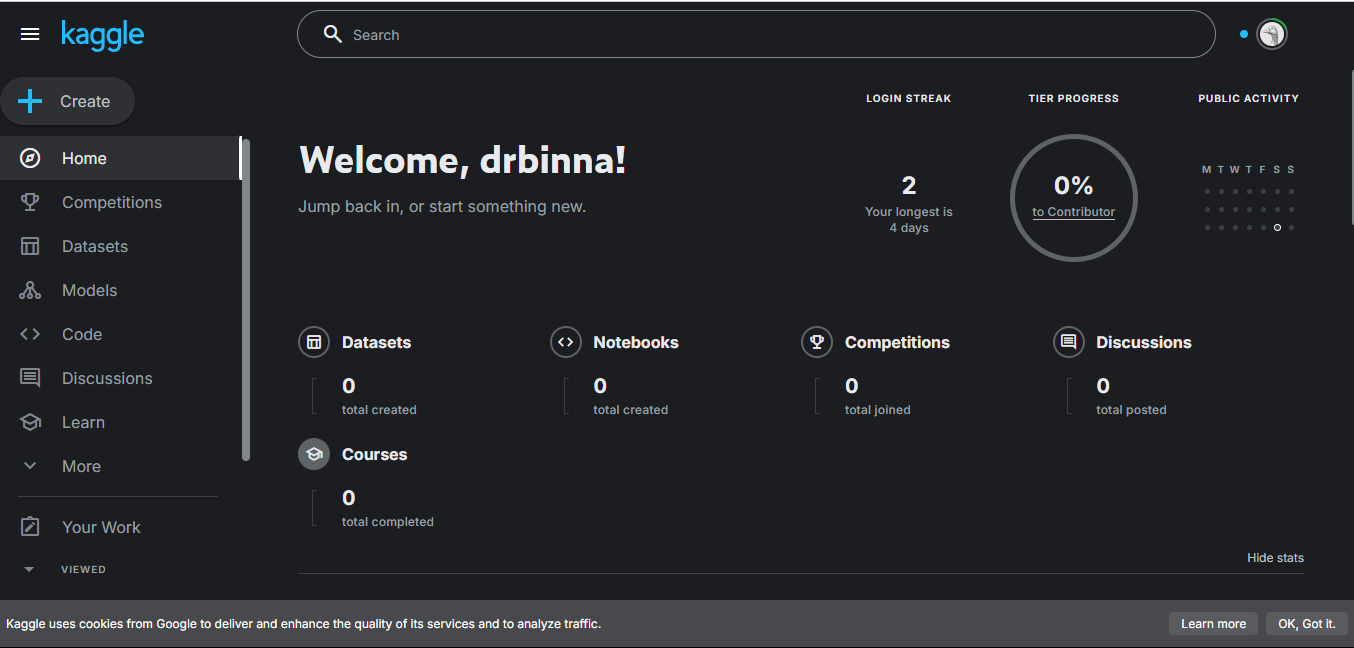Click the Discussions stats comment icon
Screen dimensions: 1354x648
tap(1068, 342)
